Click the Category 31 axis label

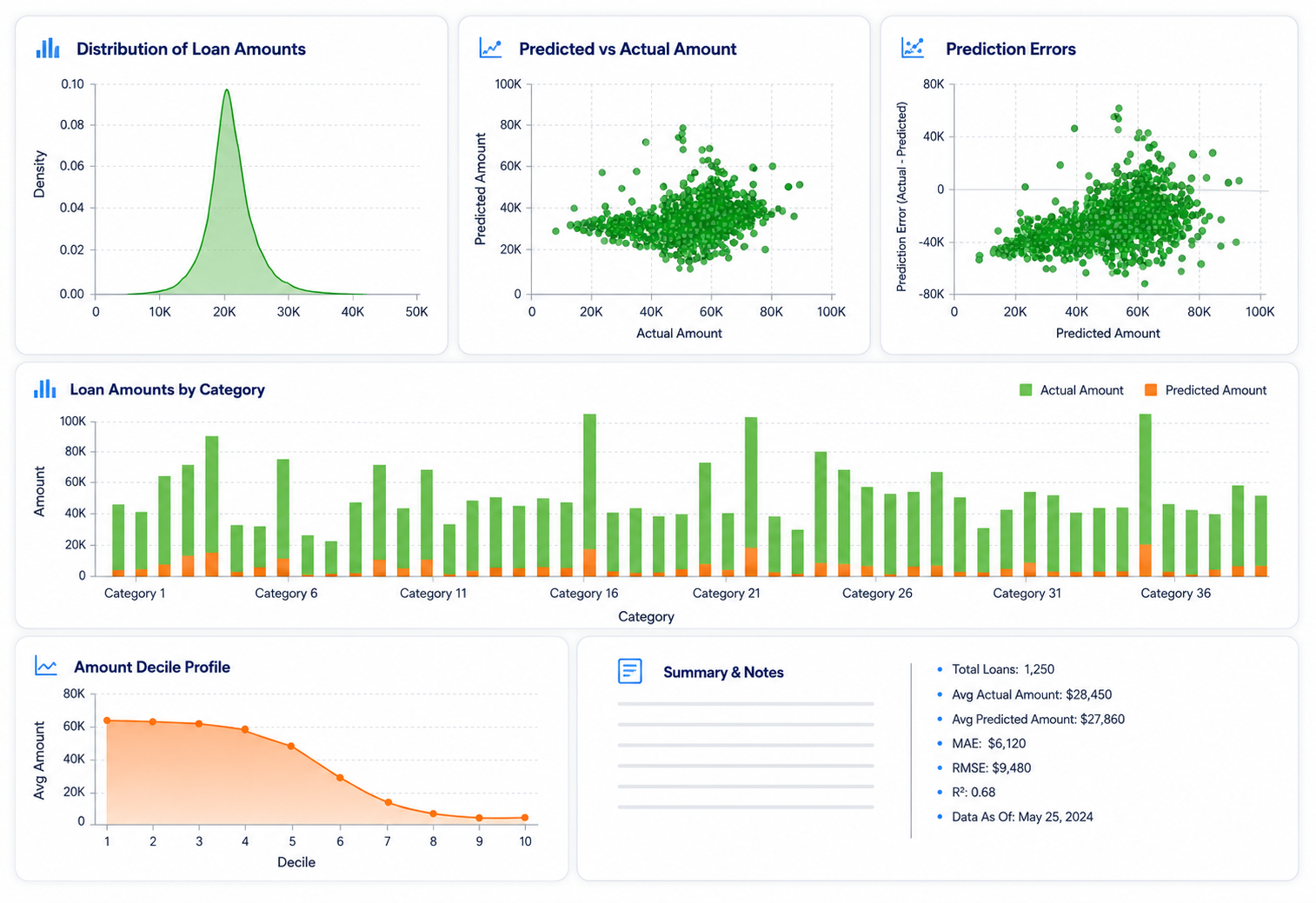[1027, 594]
